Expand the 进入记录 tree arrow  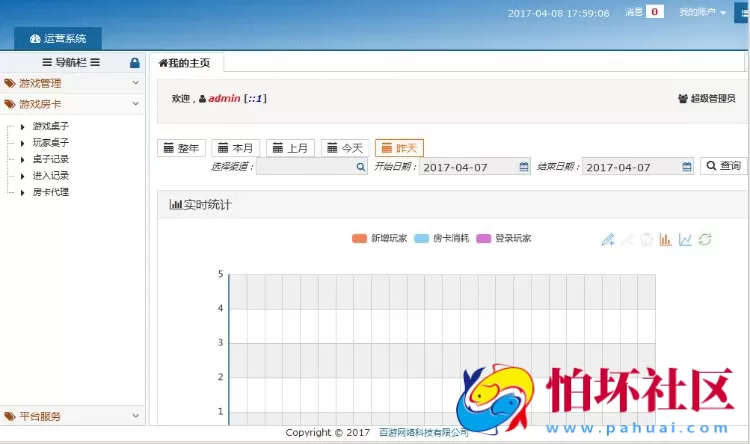pos(22,176)
